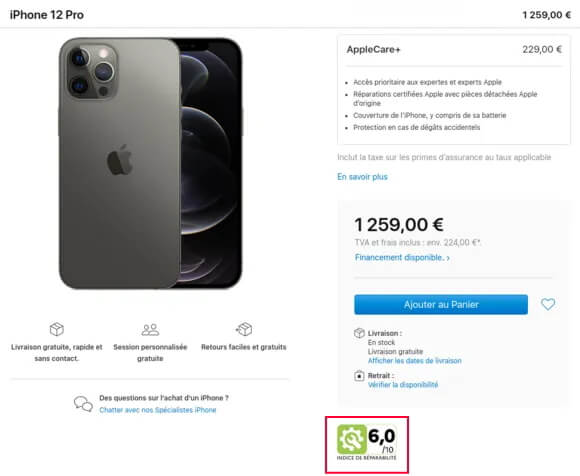Click the Livraison package icon
Image resolution: width=580 pixels, height=476 pixels.
(359, 333)
